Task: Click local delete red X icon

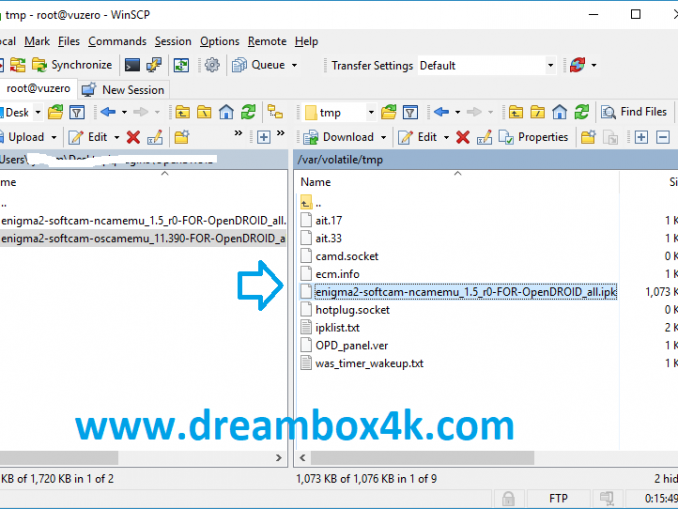Action: pyautogui.click(x=133, y=138)
